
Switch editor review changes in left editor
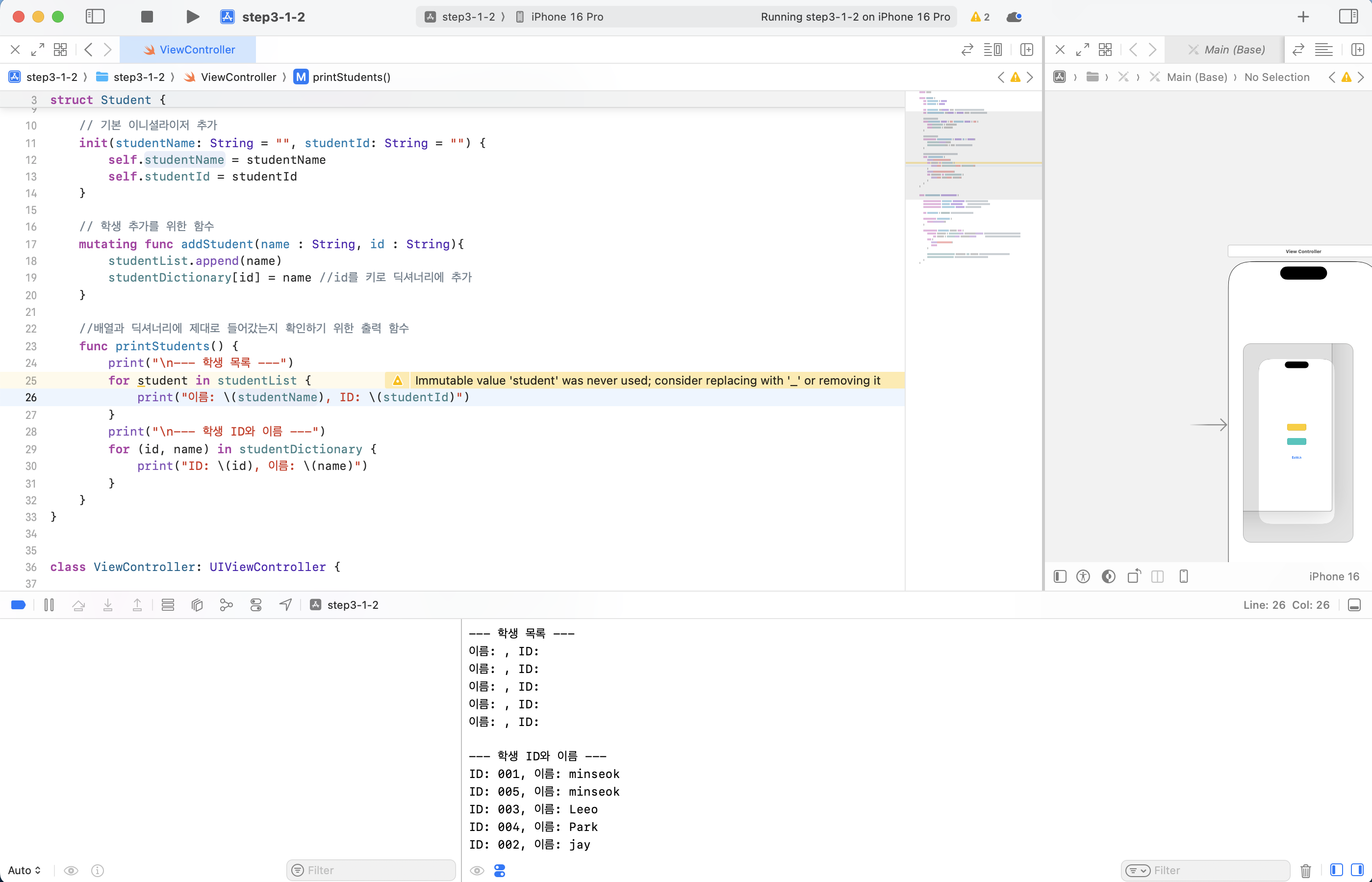point(967,50)
